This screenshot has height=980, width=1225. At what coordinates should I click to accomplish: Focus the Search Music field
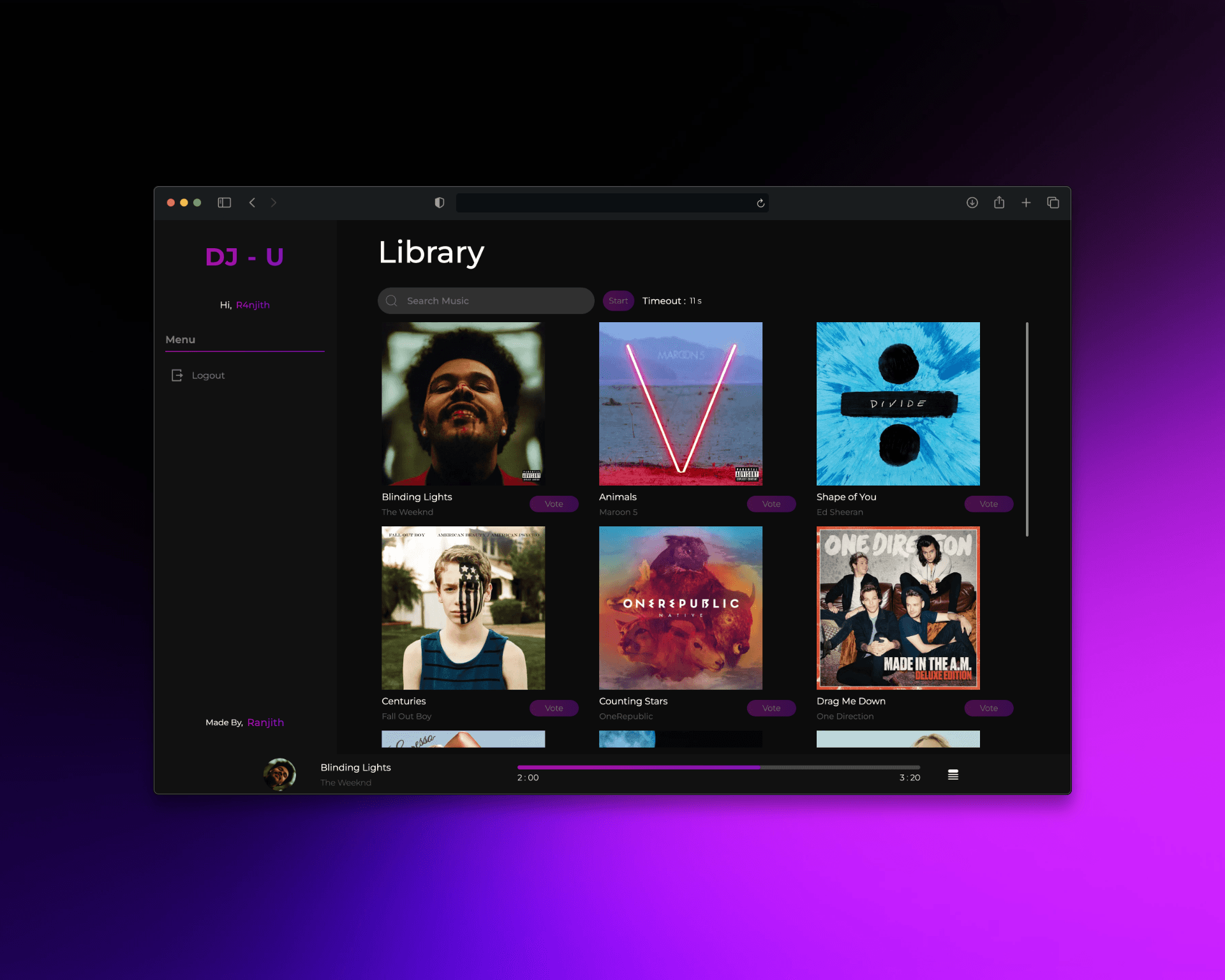(x=486, y=301)
